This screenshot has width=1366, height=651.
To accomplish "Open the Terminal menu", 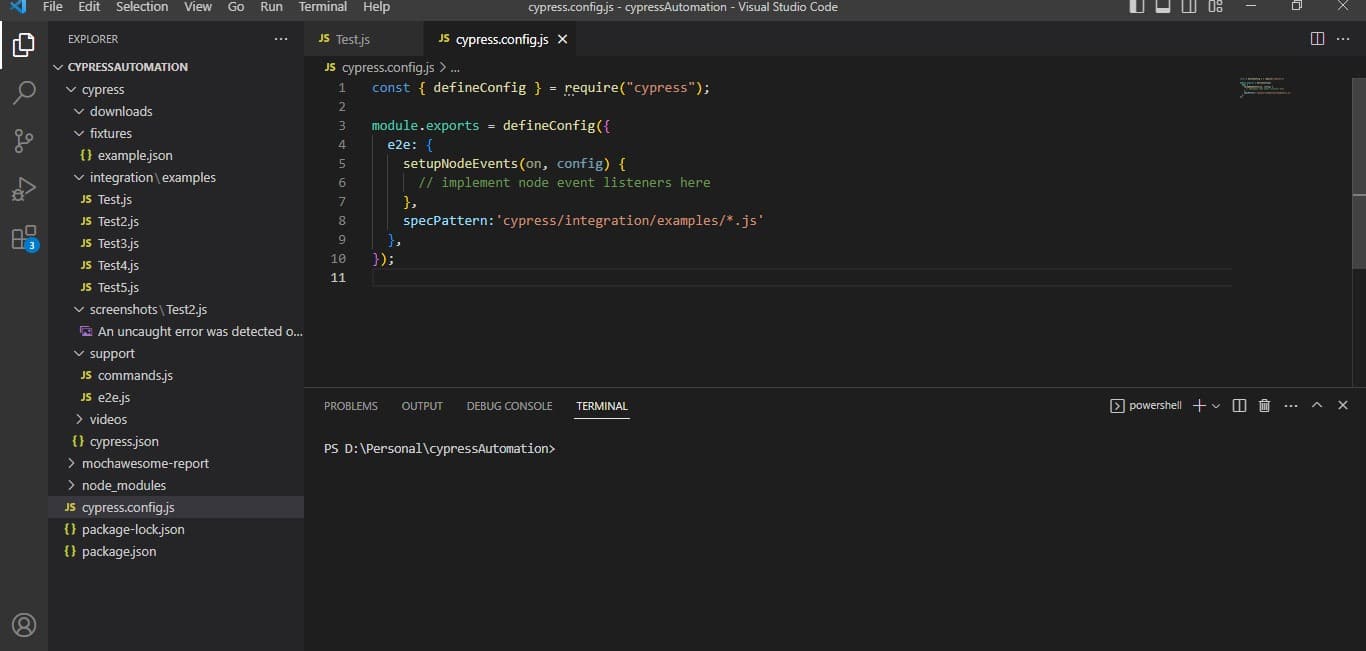I will pyautogui.click(x=323, y=7).
